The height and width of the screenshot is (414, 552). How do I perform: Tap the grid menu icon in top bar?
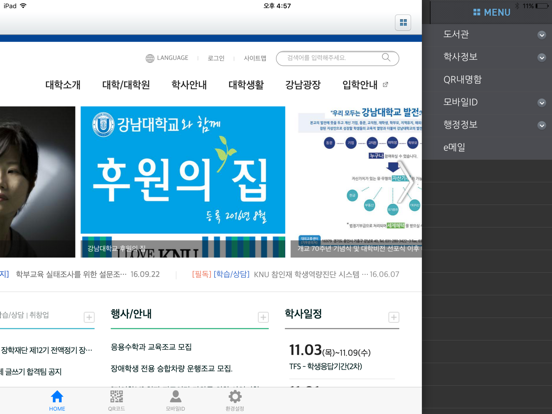[x=403, y=23]
